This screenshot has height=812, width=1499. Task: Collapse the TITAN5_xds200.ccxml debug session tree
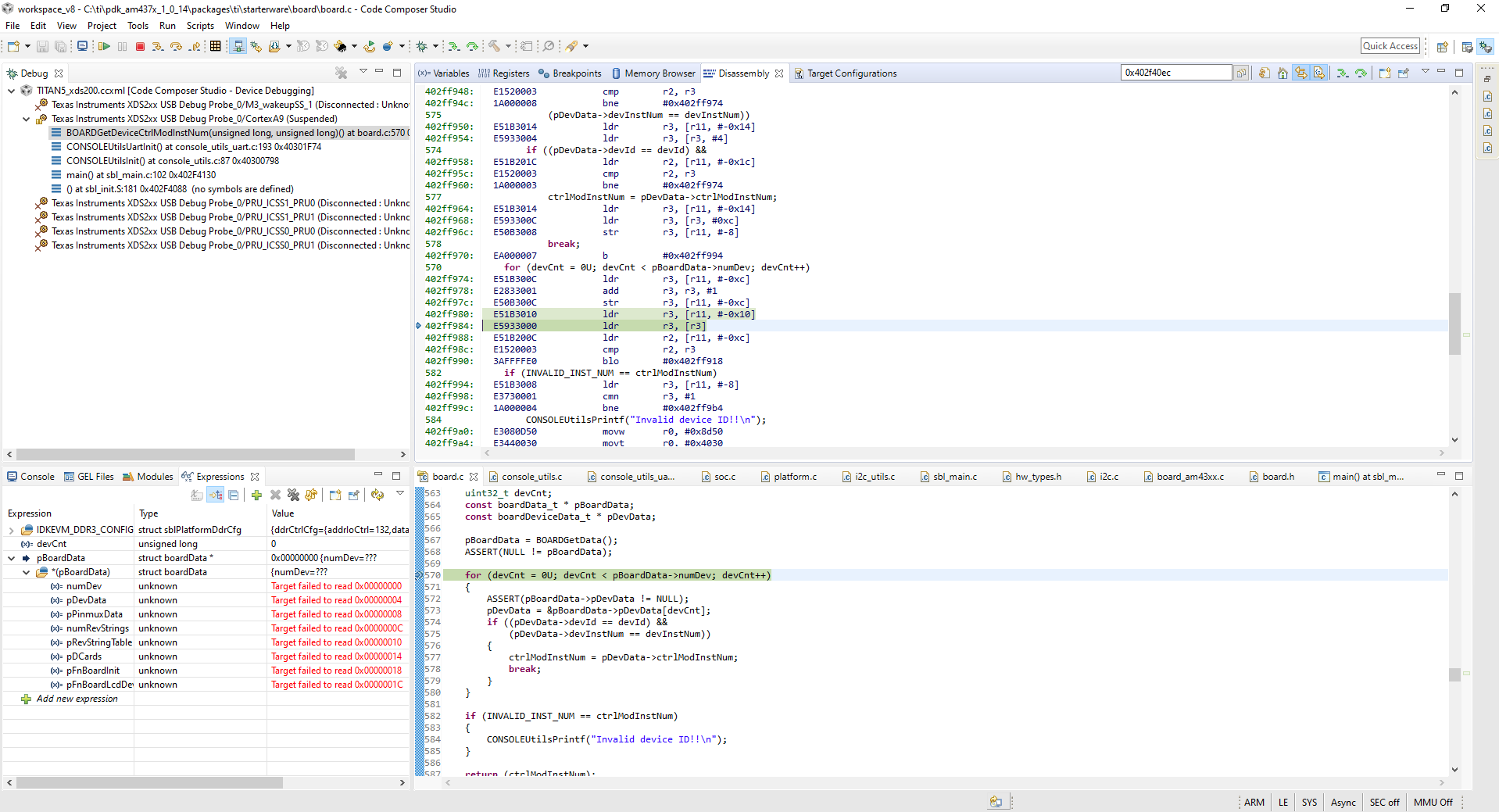pyautogui.click(x=12, y=91)
